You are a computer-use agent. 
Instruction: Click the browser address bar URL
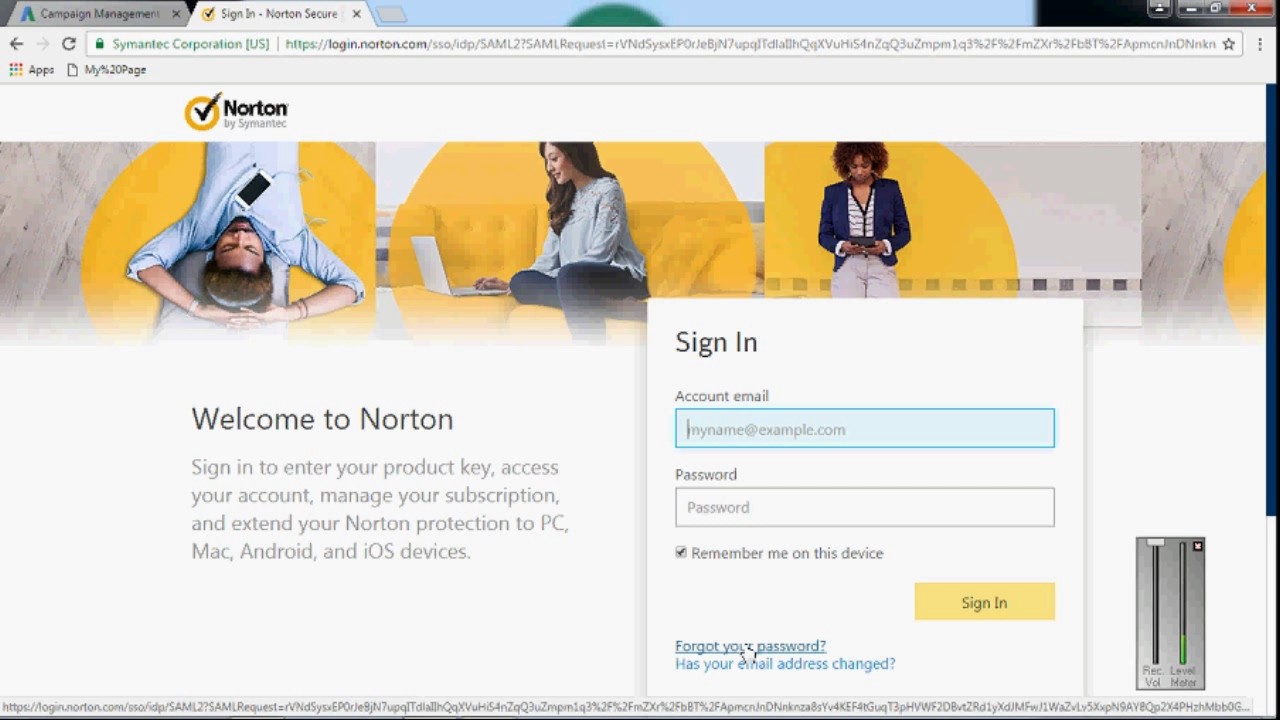750,44
